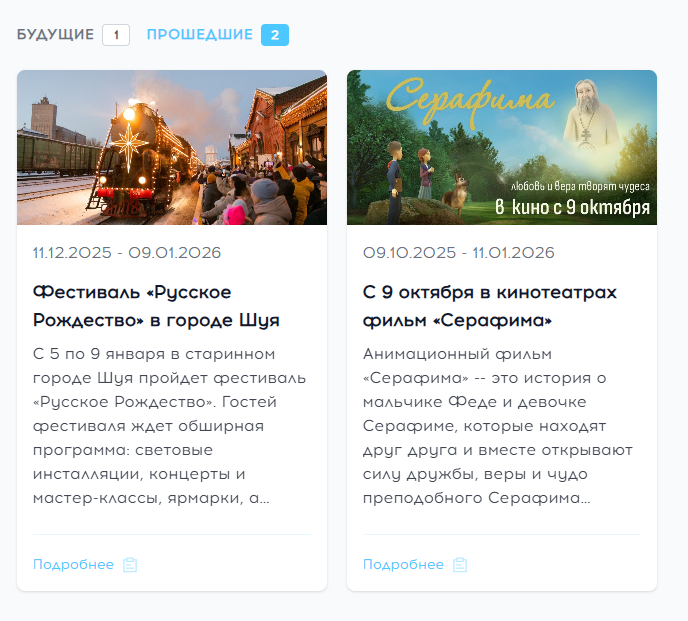Open the Серафима film poster image

(x=502, y=147)
